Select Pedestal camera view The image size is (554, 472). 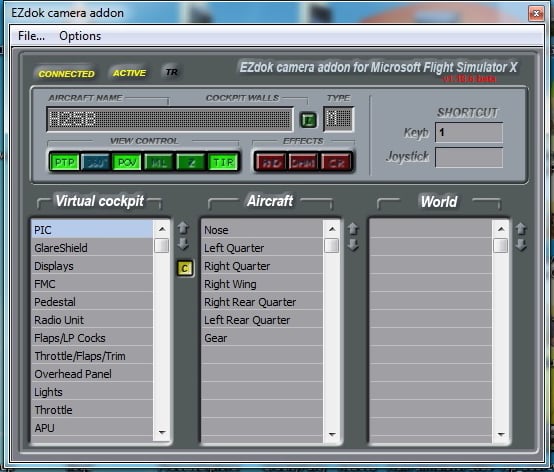pos(92,302)
